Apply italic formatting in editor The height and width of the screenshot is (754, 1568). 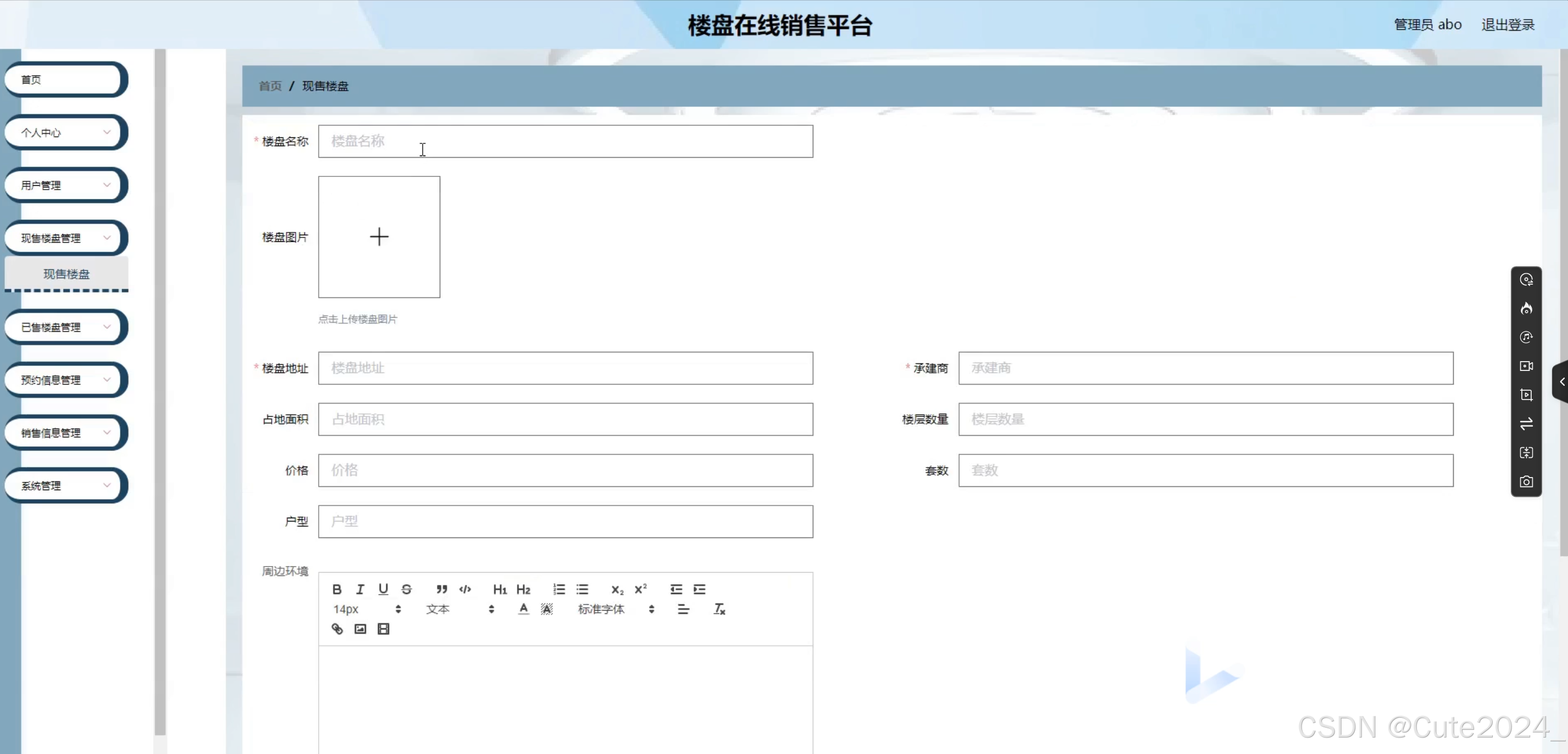pyautogui.click(x=360, y=589)
